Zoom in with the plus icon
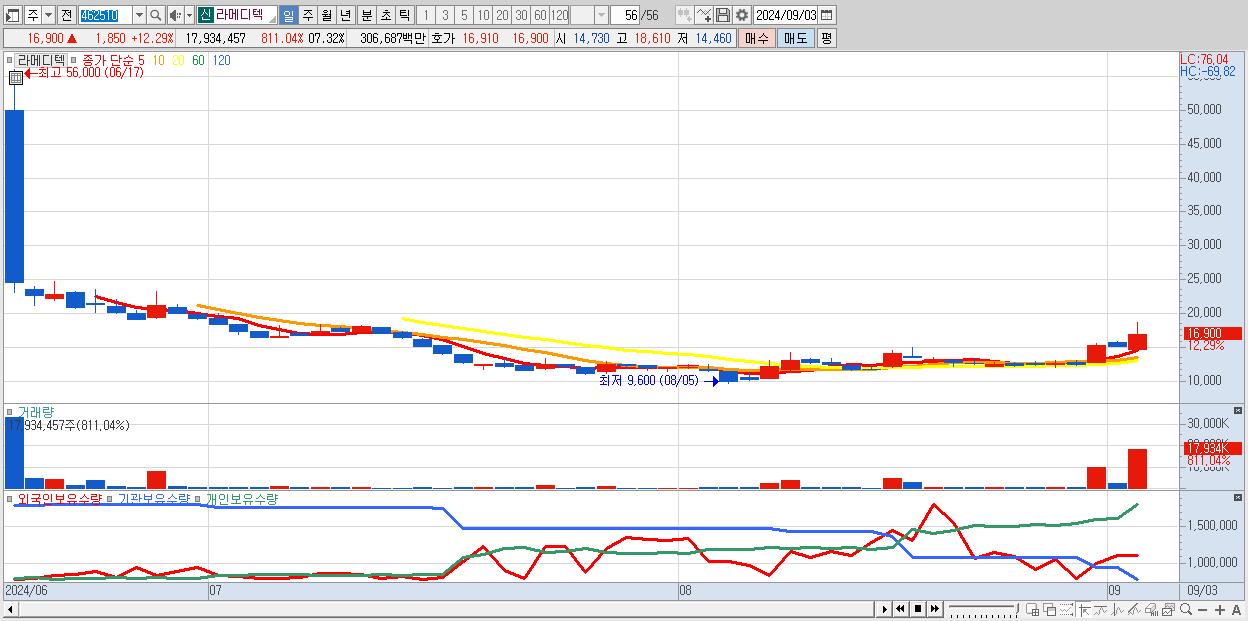The image size is (1248, 621). pos(1219,610)
